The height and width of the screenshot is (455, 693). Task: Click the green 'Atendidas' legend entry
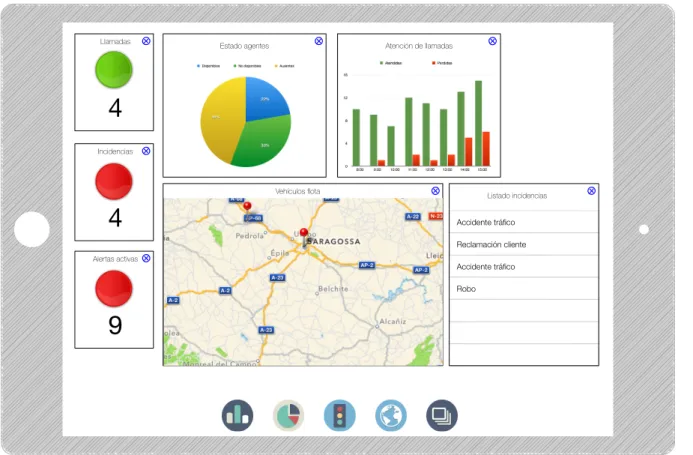tap(391, 63)
